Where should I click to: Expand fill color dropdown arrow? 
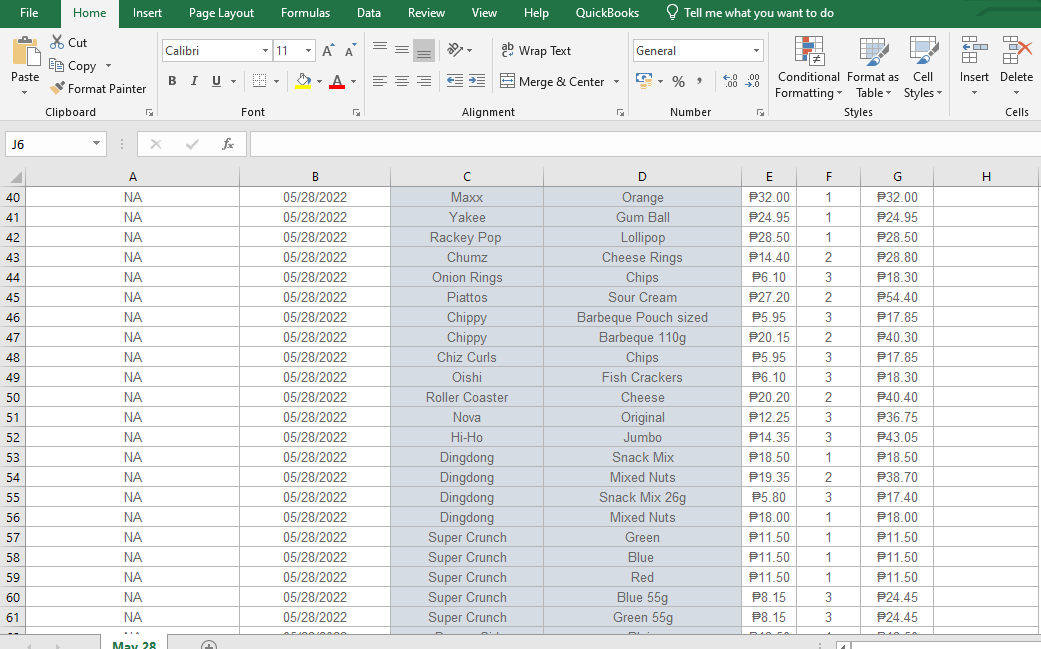tap(319, 82)
